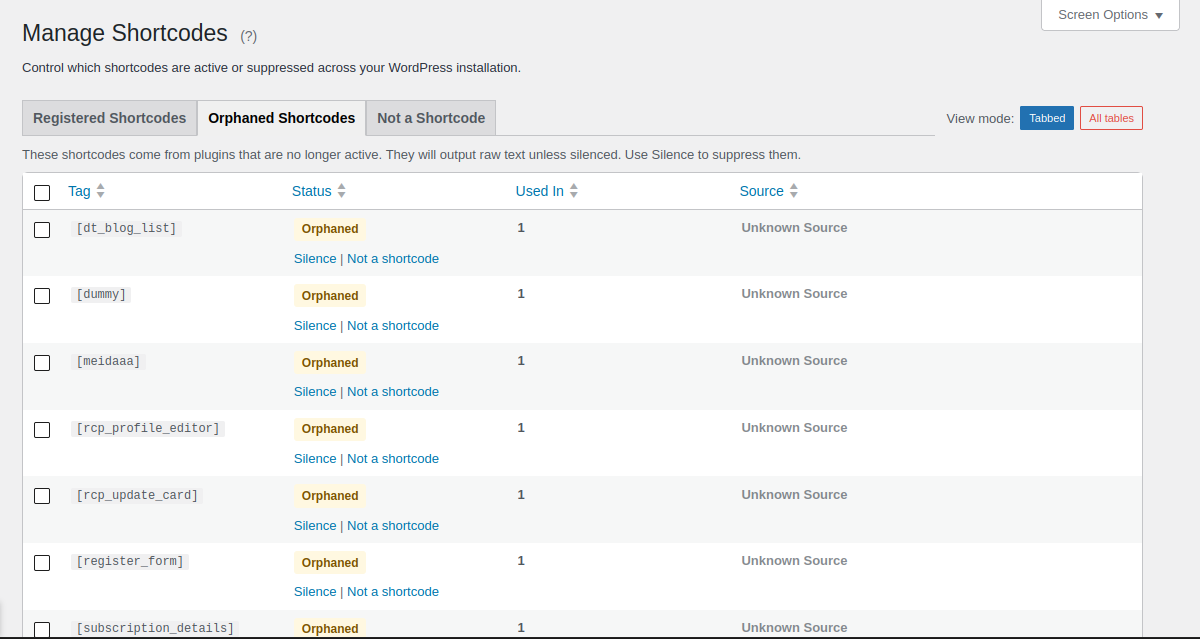Click Orphaned badge in [dt_blog_list] row
Viewport: 1200px width, 639px height.
point(330,229)
